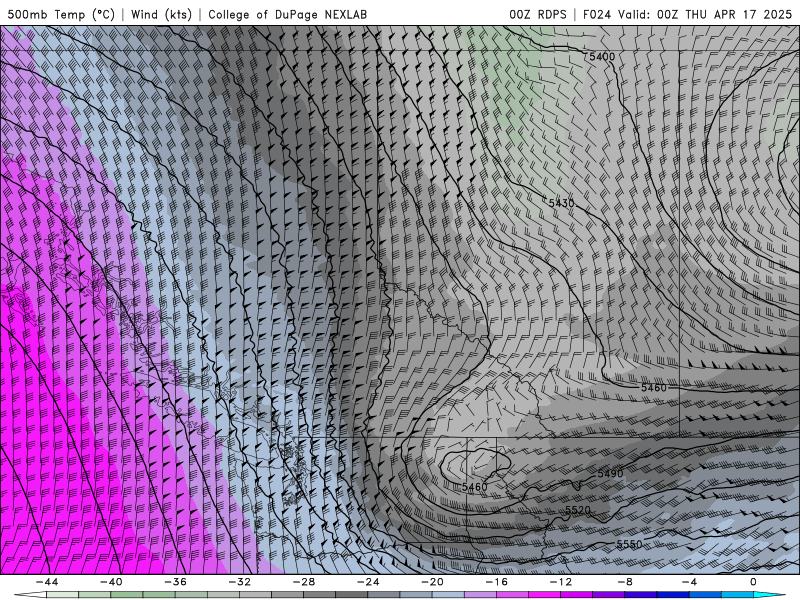
Task: Select the 5520 height contour label
Action: pos(578,510)
